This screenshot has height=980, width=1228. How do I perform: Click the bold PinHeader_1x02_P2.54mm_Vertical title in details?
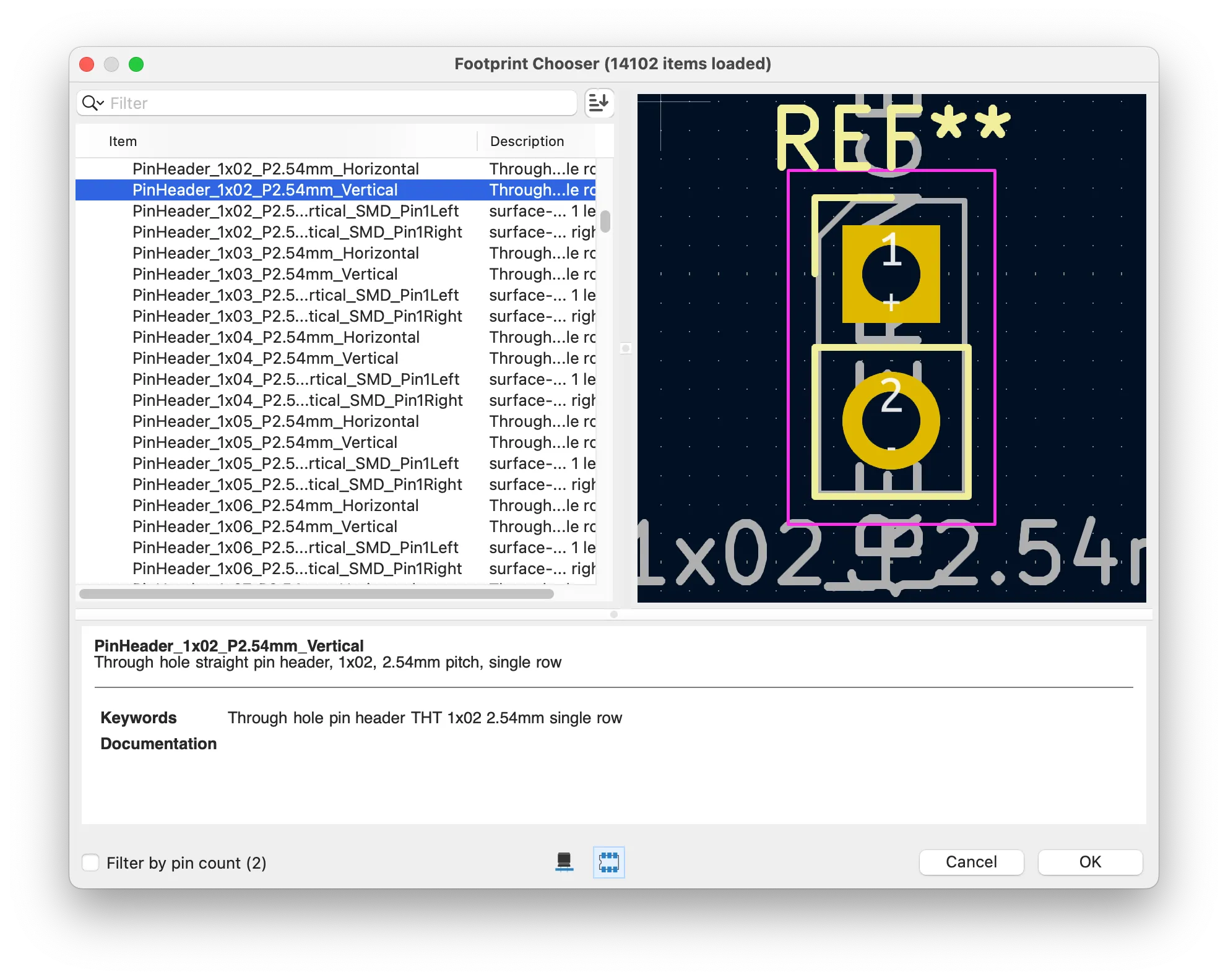pyautogui.click(x=229, y=645)
